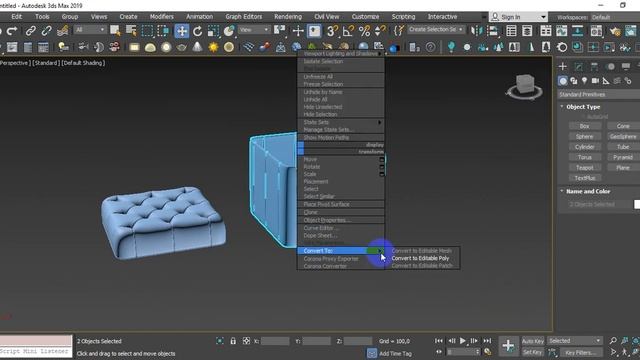Toggle the Selection Lock padlock icon

pyautogui.click(x=233, y=341)
